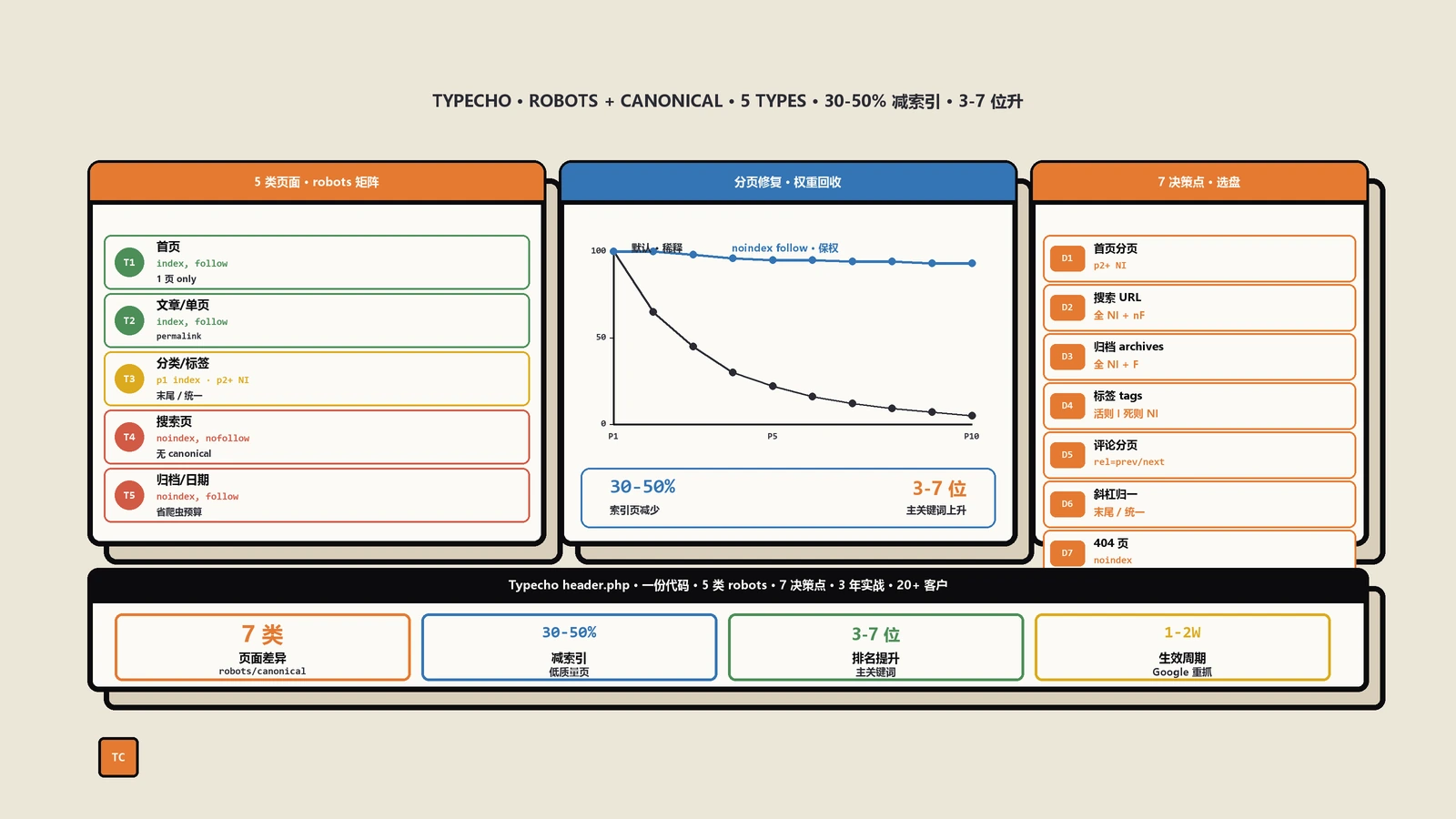Click the 文章/单页 card title
The image size is (1456, 819).
pyautogui.click(x=183, y=305)
